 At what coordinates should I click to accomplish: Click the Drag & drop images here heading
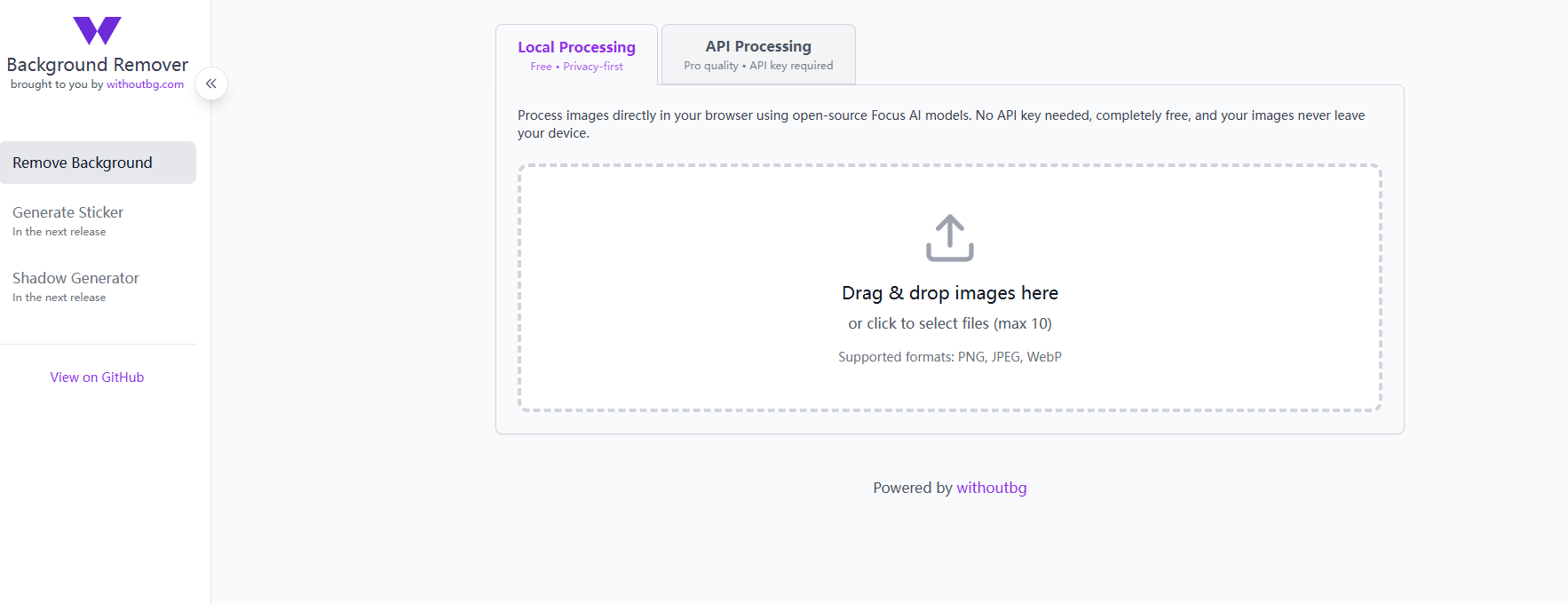pyautogui.click(x=949, y=293)
